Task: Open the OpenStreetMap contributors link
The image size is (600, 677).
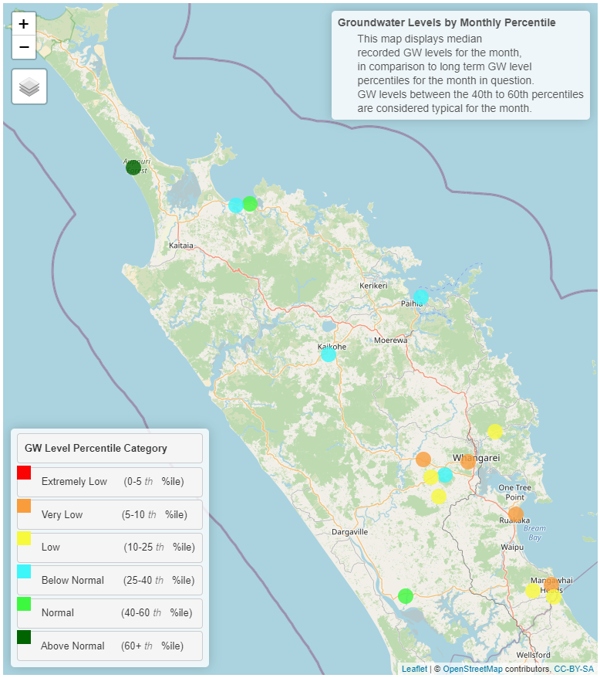Action: click(472, 669)
